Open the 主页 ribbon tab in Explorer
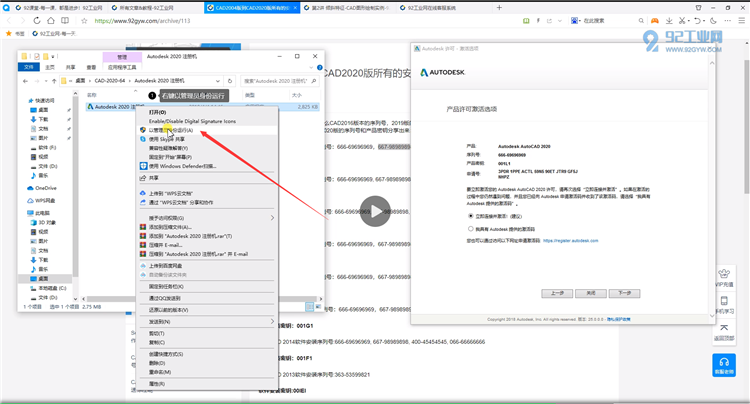 [50, 67]
